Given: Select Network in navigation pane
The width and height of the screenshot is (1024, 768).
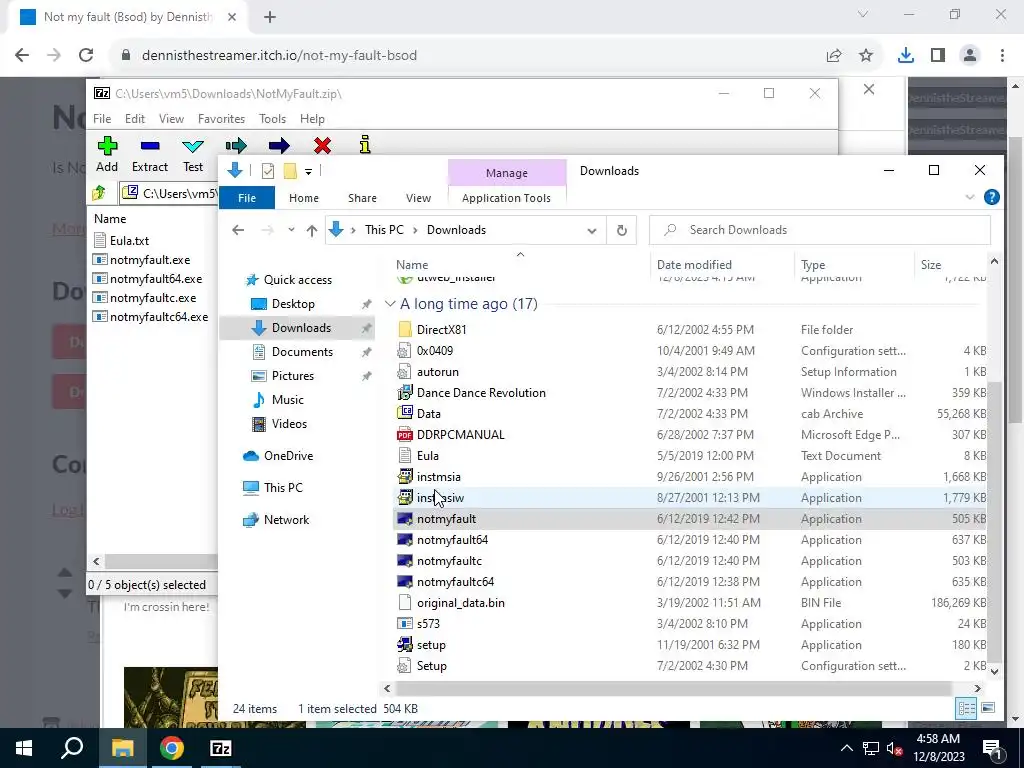Looking at the screenshot, I should (x=286, y=520).
